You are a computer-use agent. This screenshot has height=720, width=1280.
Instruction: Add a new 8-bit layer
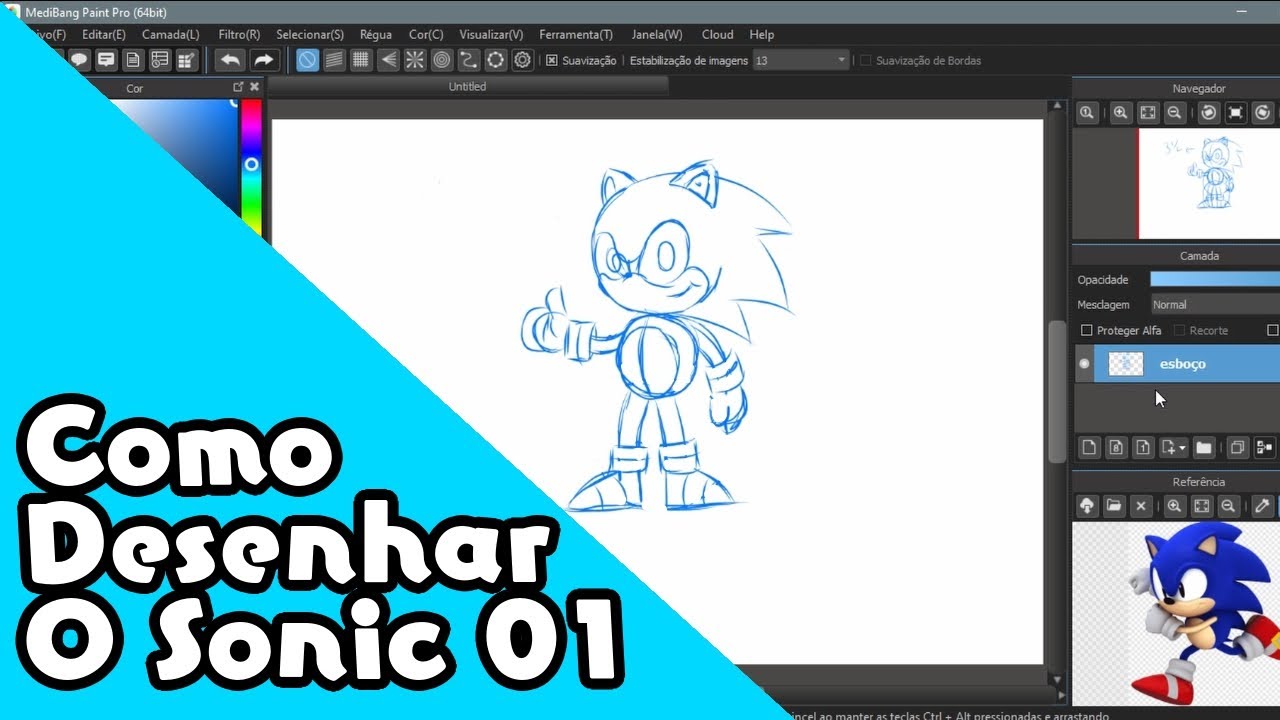coord(1117,447)
